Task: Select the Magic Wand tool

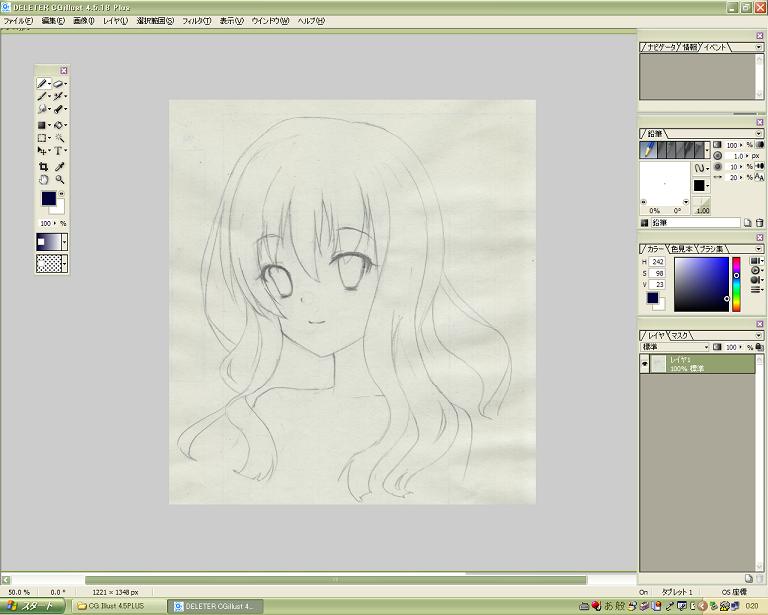Action: pos(59,138)
